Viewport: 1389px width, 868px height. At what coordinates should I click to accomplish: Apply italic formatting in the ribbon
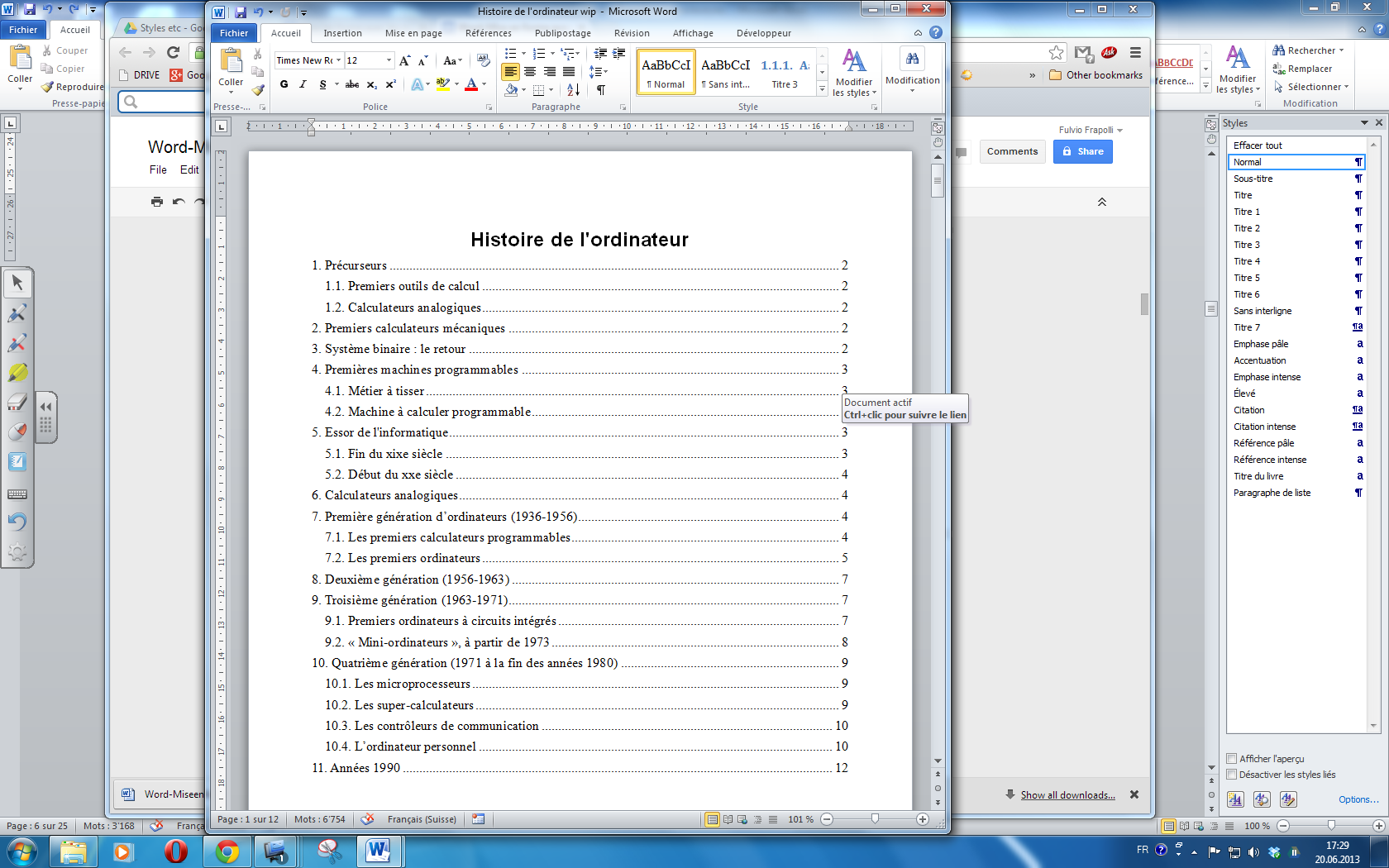303,84
